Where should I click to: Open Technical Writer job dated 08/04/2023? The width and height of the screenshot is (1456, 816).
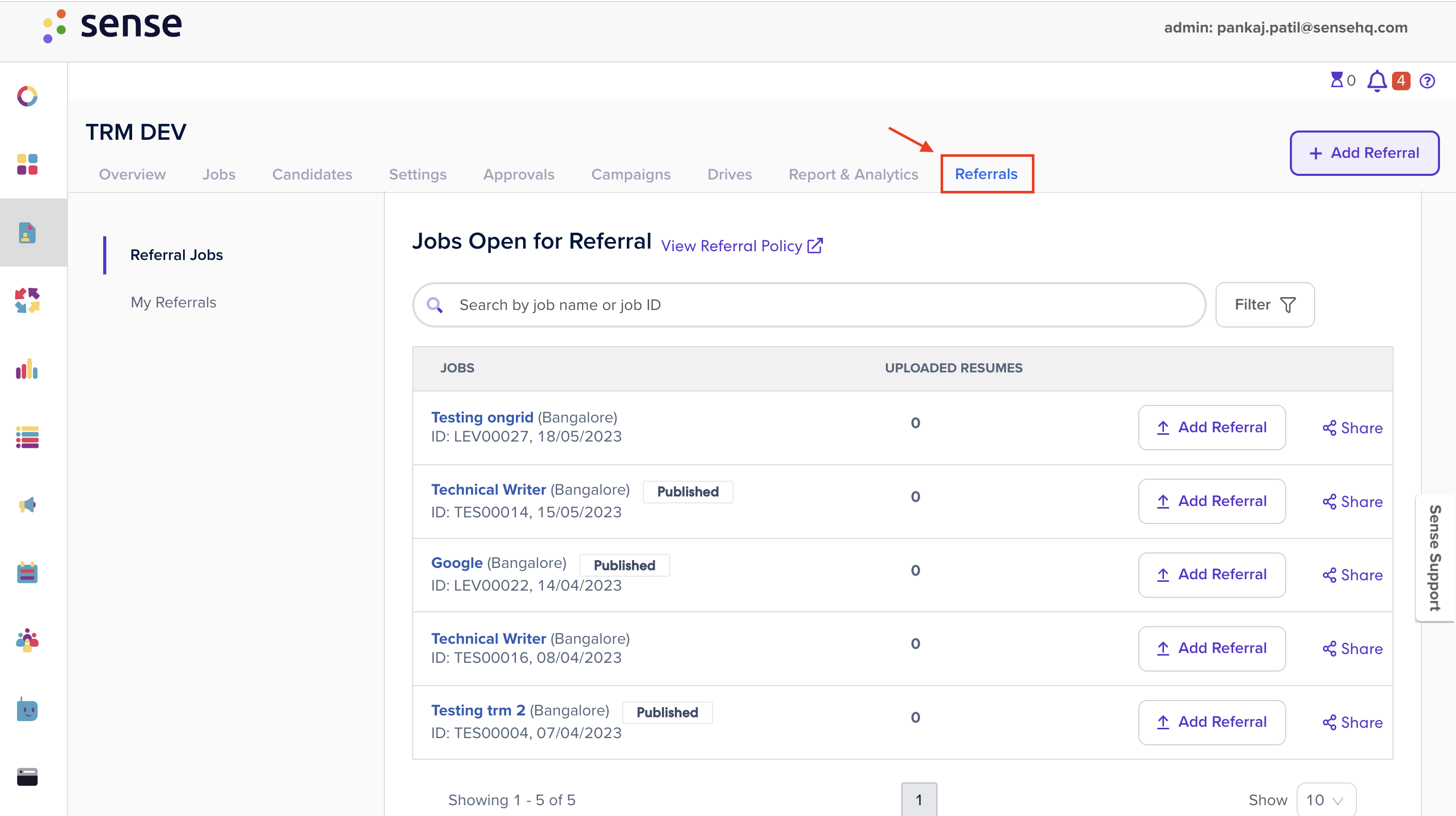[x=489, y=639]
